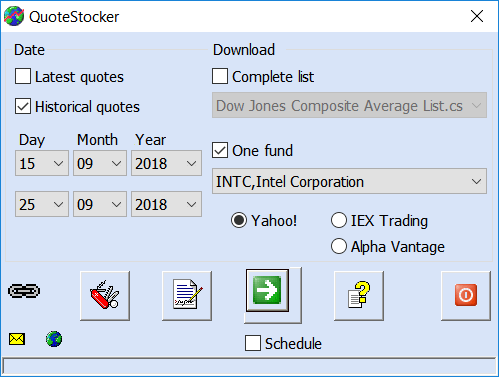This screenshot has height=377, width=499.
Task: Open the INTC,Intel Corporation fund dropdown
Action: point(349,181)
